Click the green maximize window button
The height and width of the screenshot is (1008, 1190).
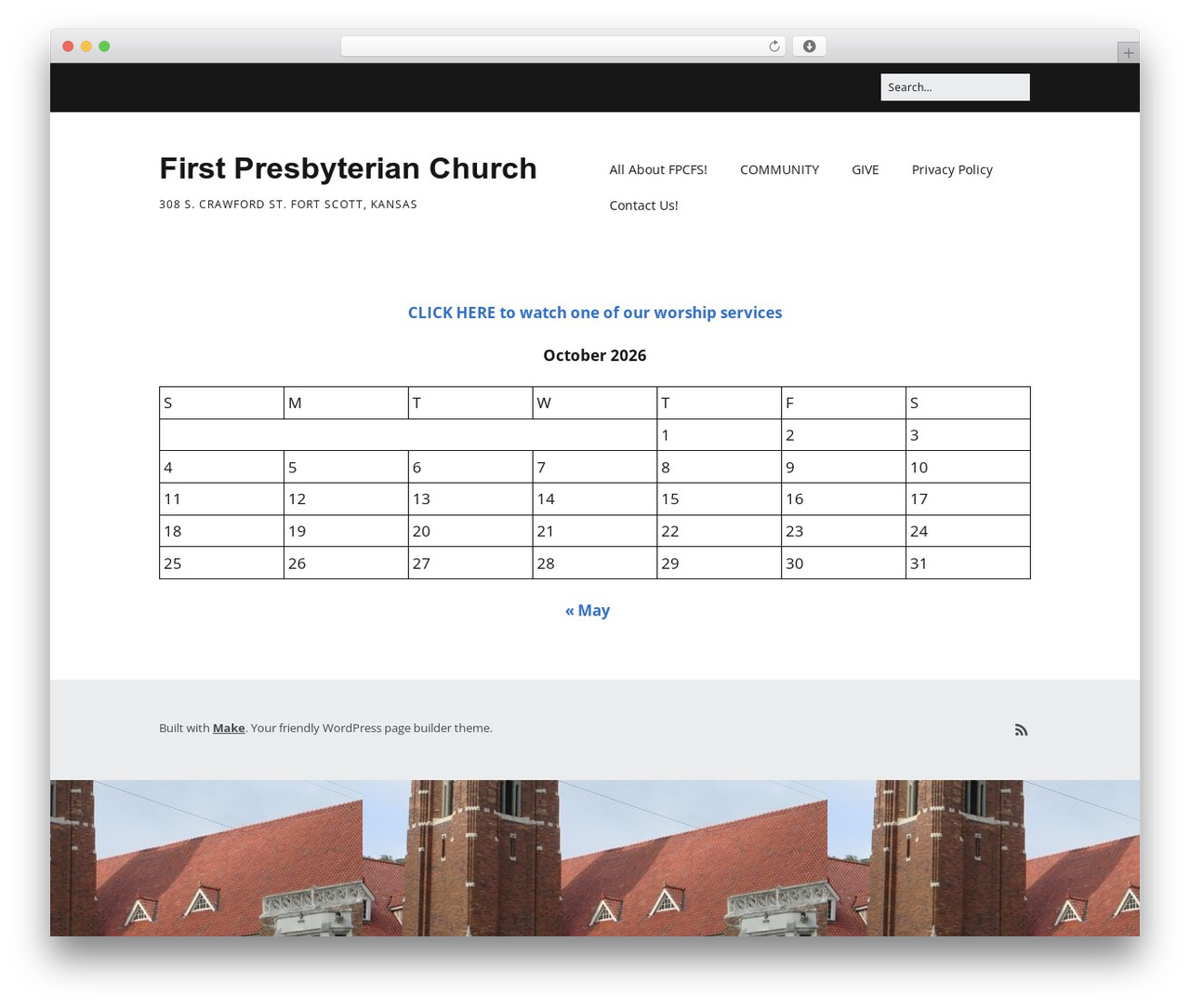click(x=104, y=46)
